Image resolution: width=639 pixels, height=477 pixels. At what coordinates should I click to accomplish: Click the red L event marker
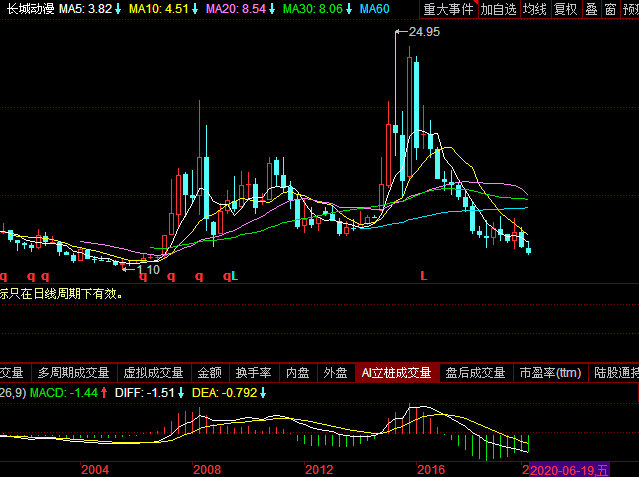click(424, 276)
